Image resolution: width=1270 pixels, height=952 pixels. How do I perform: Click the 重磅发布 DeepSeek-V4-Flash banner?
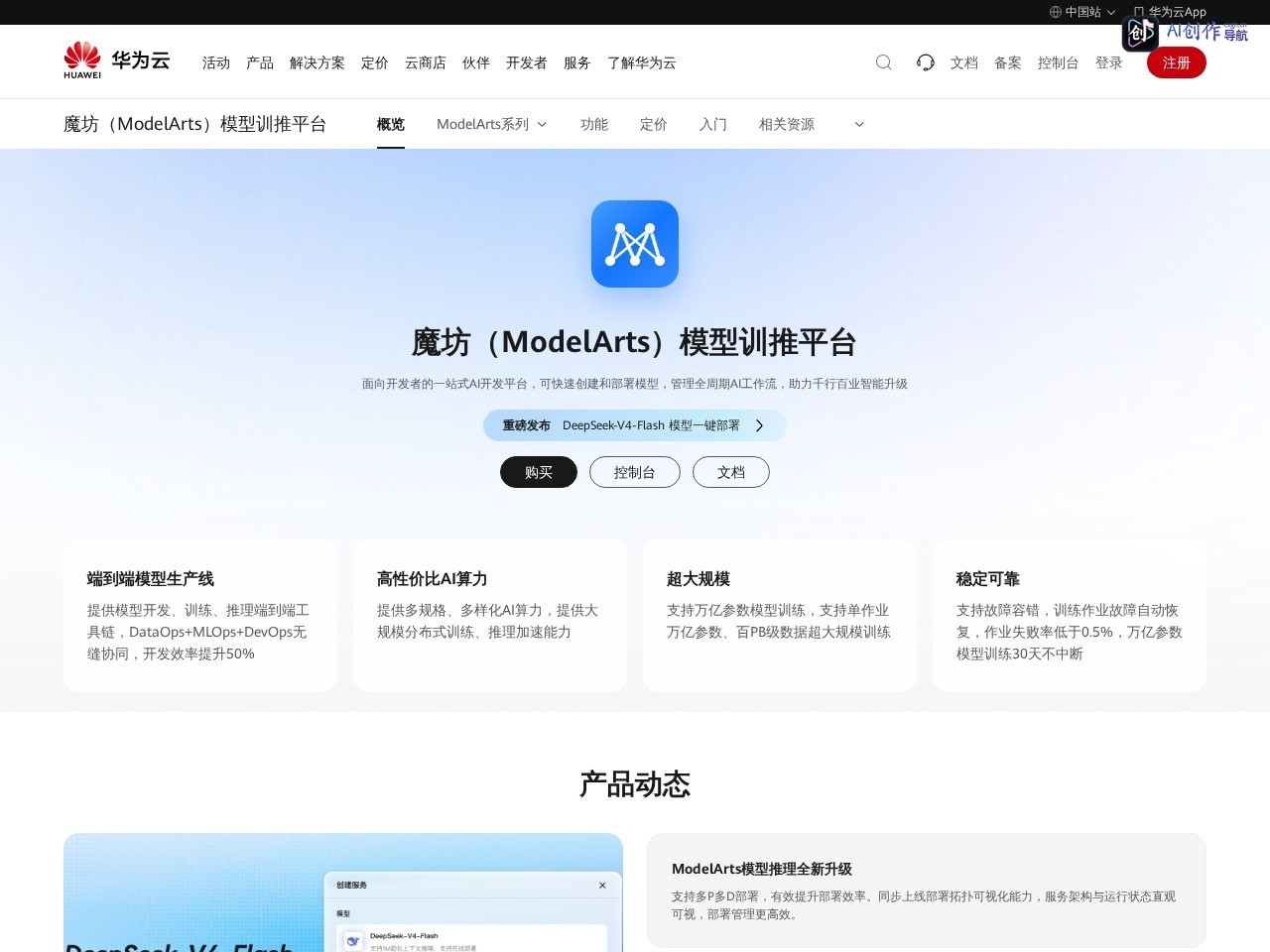[x=635, y=425]
